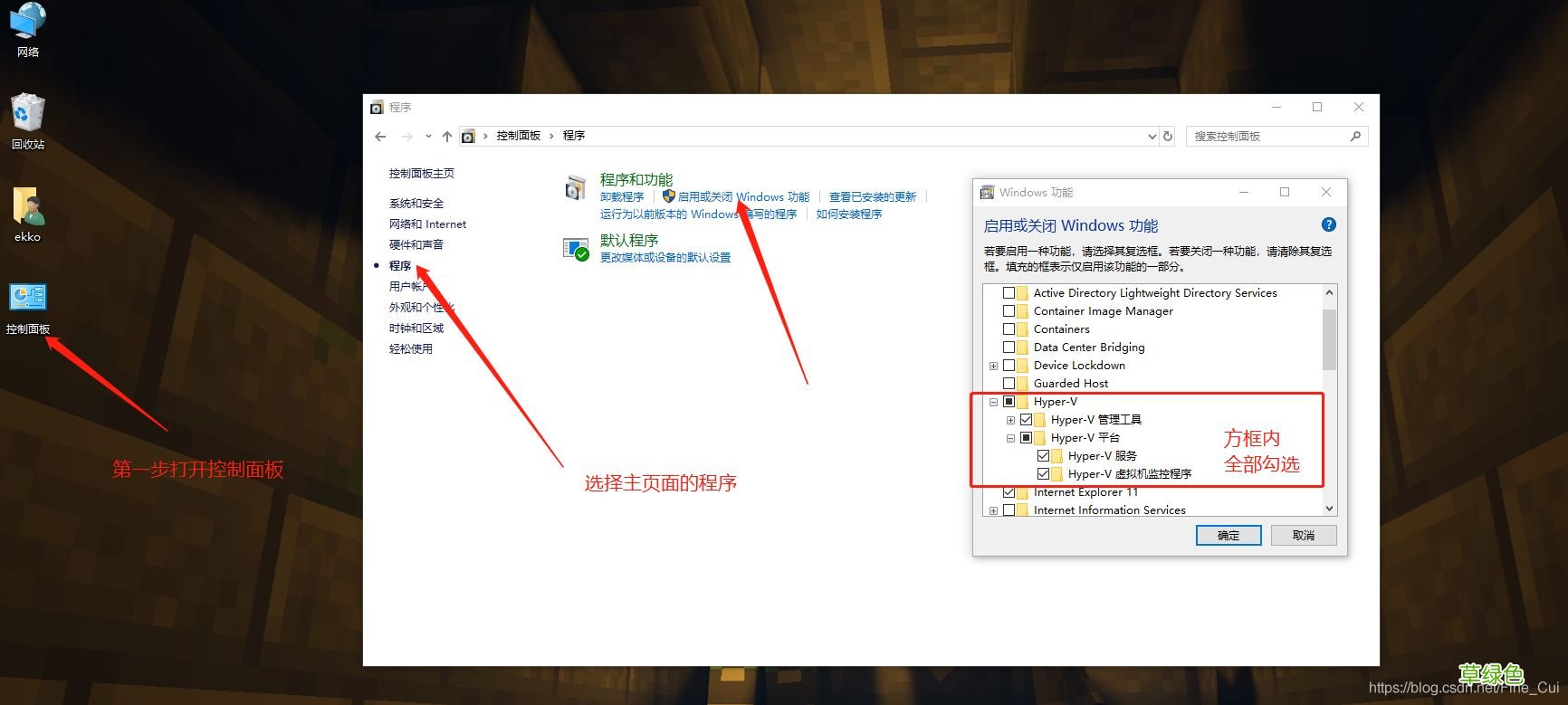The width and height of the screenshot is (1568, 705).
Task: Open the 程序和功能 heading link
Action: [636, 179]
